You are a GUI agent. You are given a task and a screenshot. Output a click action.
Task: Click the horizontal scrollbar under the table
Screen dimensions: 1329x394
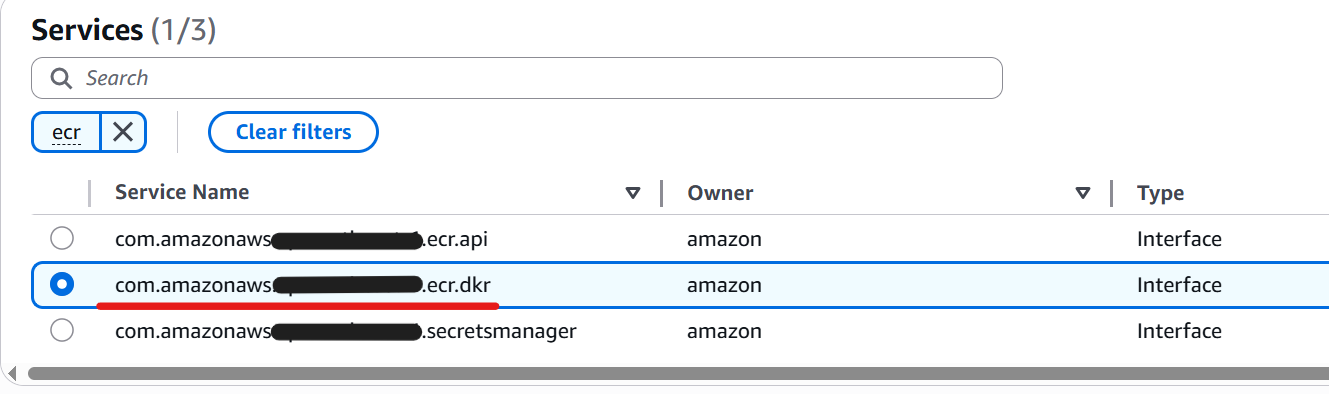[678, 373]
